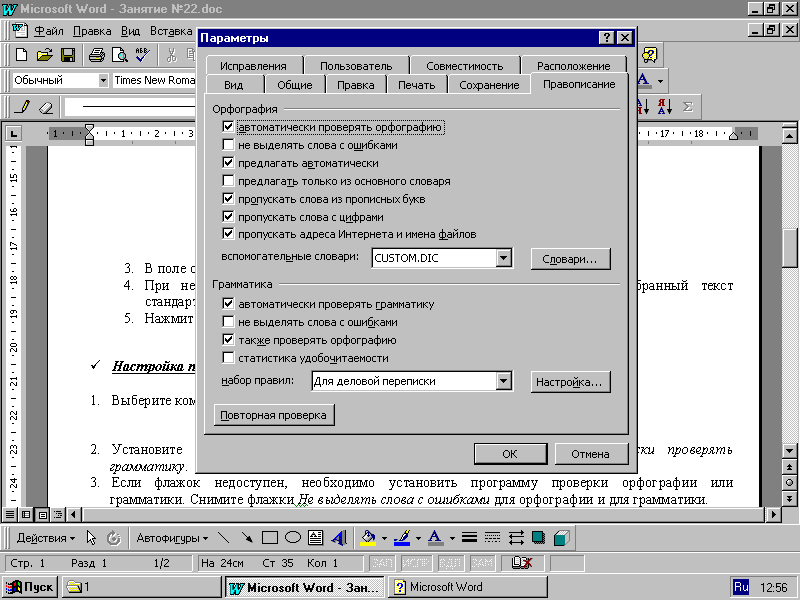Click the Повторная проверка button
Viewport: 800px width, 600px height.
[273, 415]
